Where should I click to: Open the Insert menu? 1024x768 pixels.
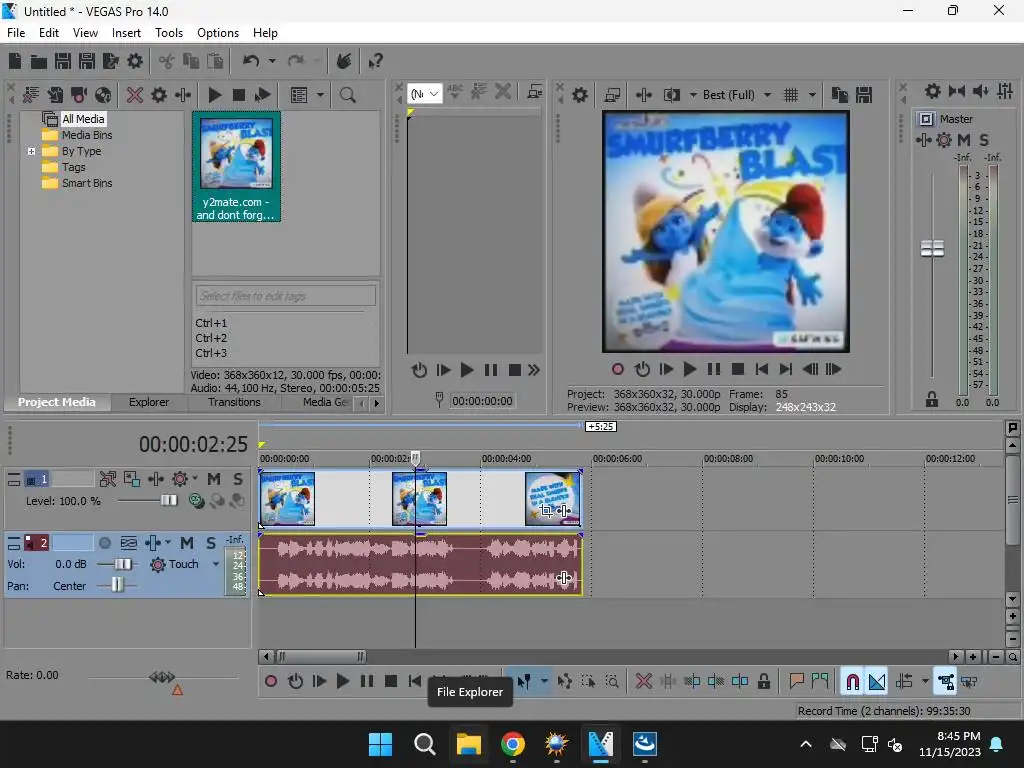coord(126,33)
